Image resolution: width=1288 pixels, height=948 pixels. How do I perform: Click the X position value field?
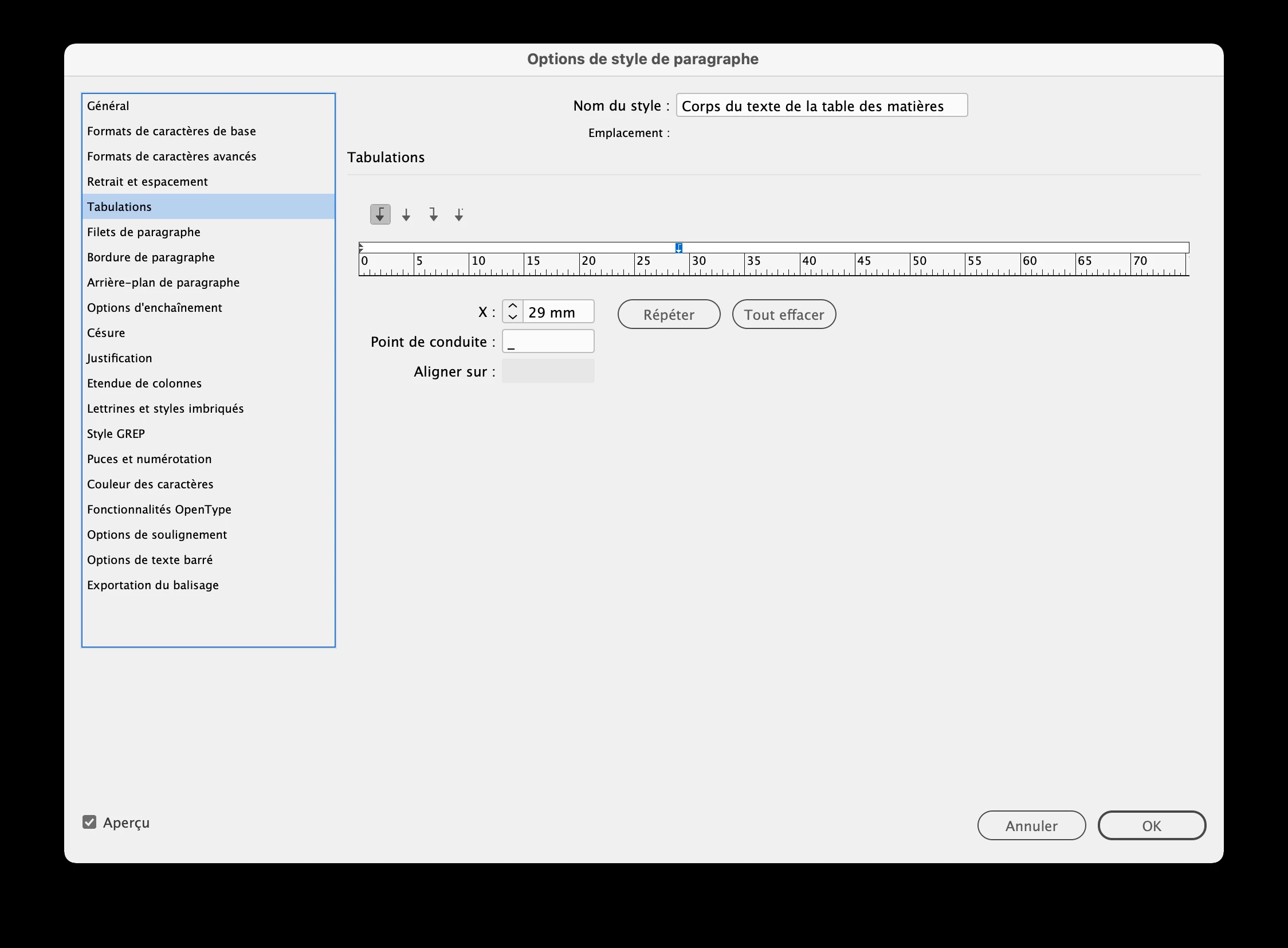[x=557, y=312]
